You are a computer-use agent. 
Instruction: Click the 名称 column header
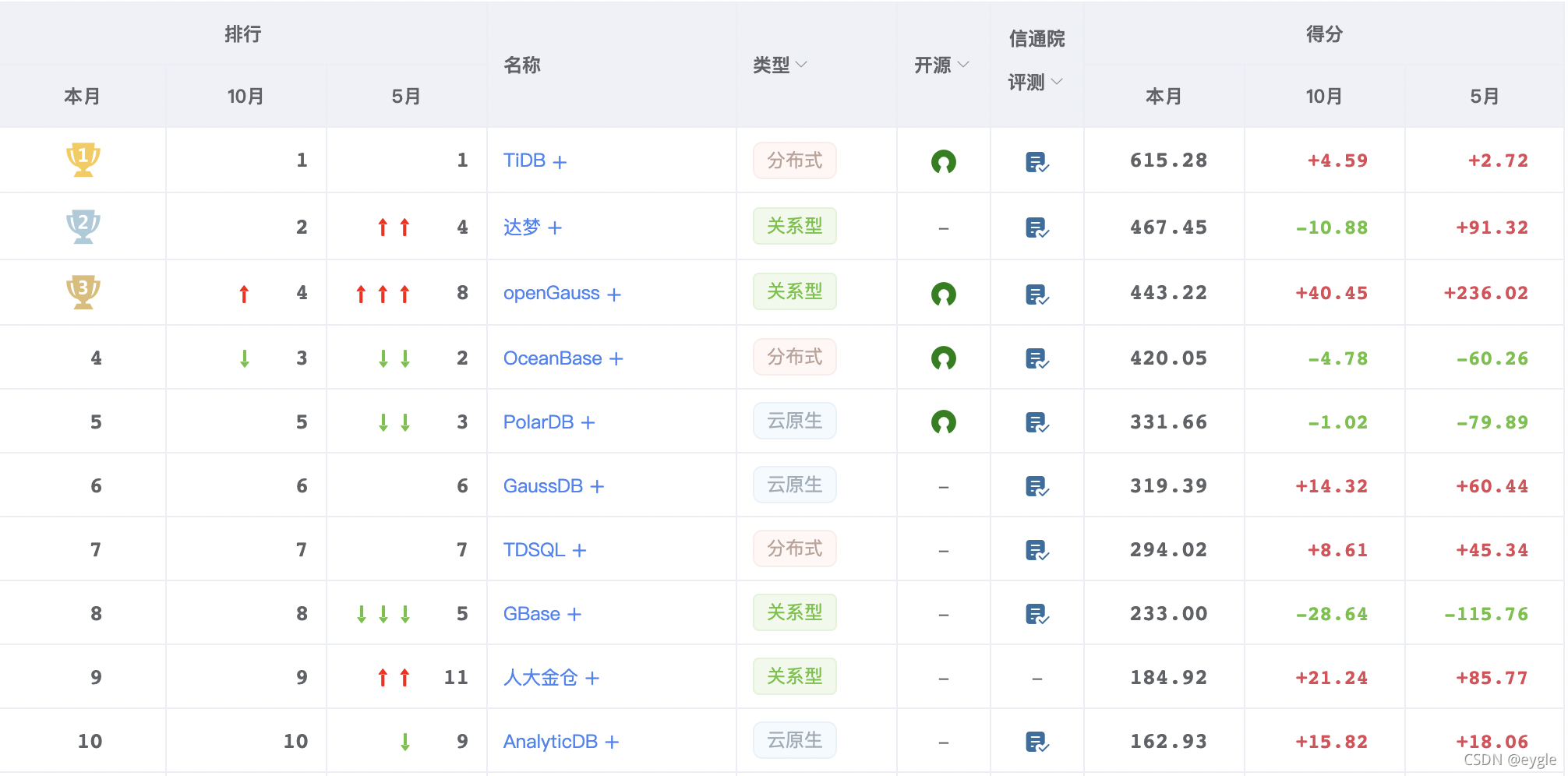click(x=521, y=65)
